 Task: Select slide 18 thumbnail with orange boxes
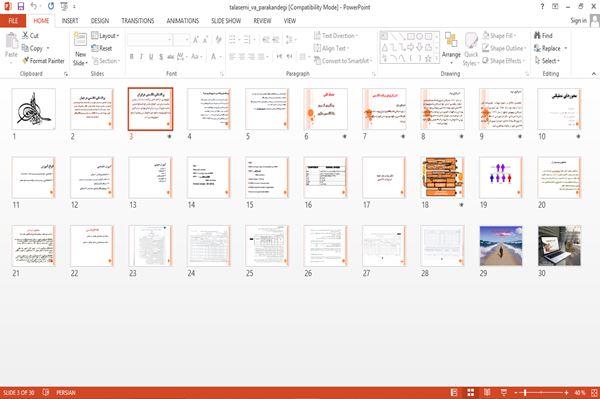click(x=443, y=178)
